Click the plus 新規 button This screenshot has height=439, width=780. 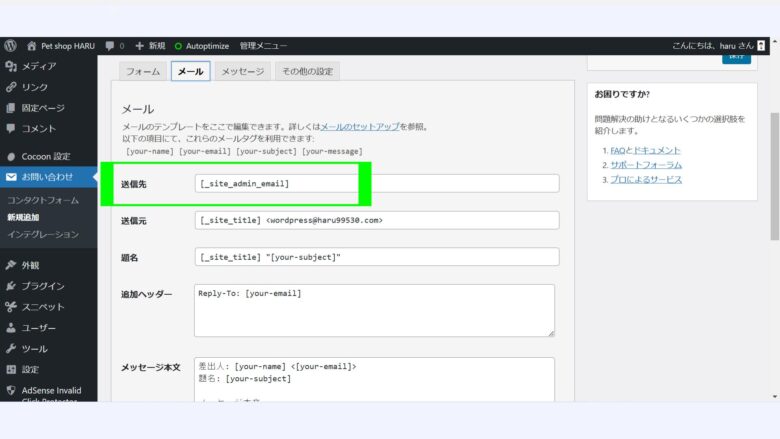[150, 46]
